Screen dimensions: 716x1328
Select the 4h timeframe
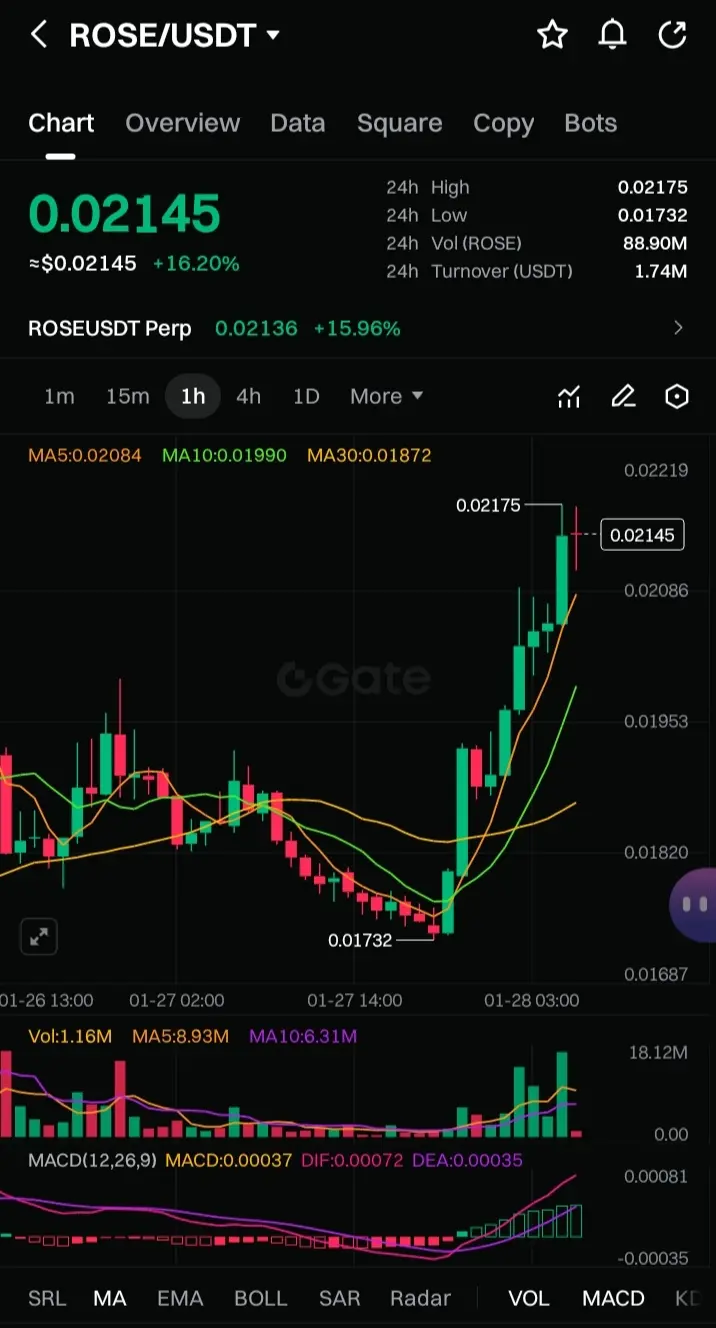tap(248, 396)
